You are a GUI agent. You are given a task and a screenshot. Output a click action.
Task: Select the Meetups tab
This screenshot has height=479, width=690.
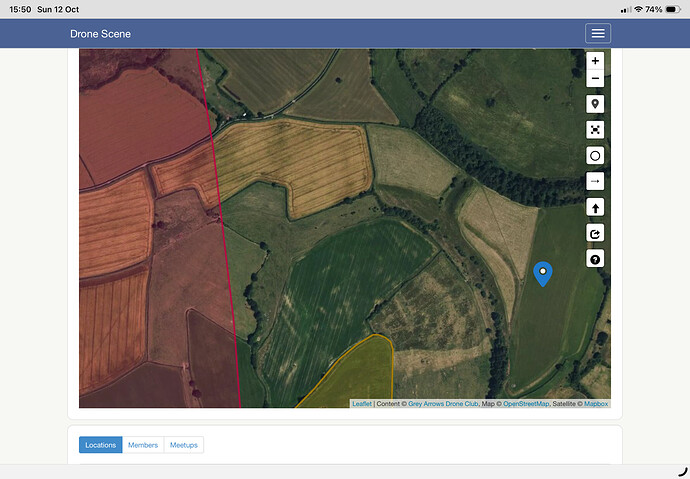pos(183,445)
